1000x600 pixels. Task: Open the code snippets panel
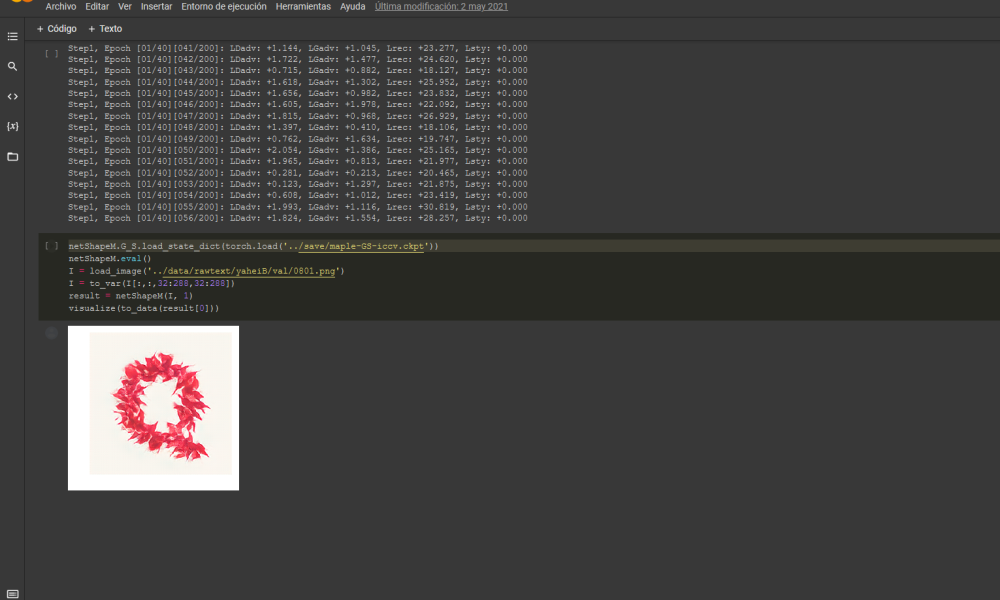pyautogui.click(x=12, y=96)
